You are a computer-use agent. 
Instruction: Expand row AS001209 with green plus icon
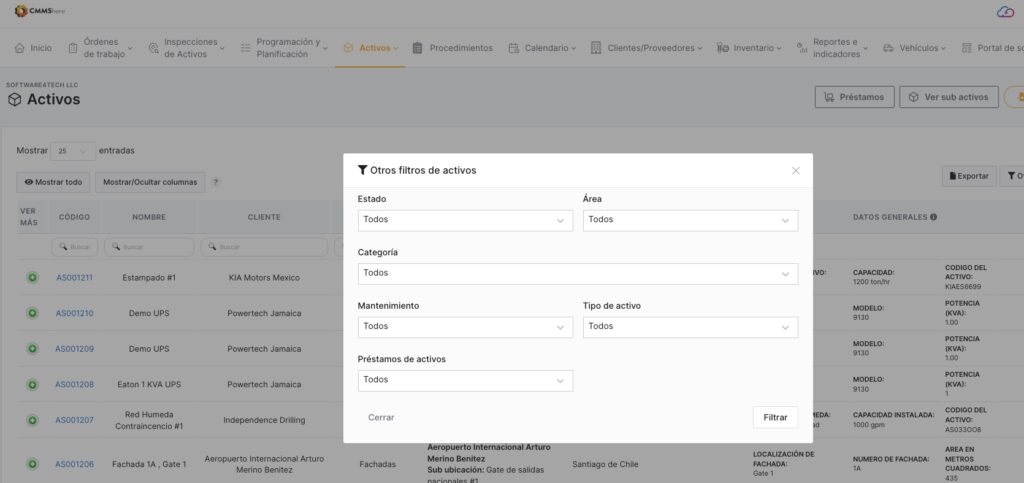pyautogui.click(x=32, y=349)
